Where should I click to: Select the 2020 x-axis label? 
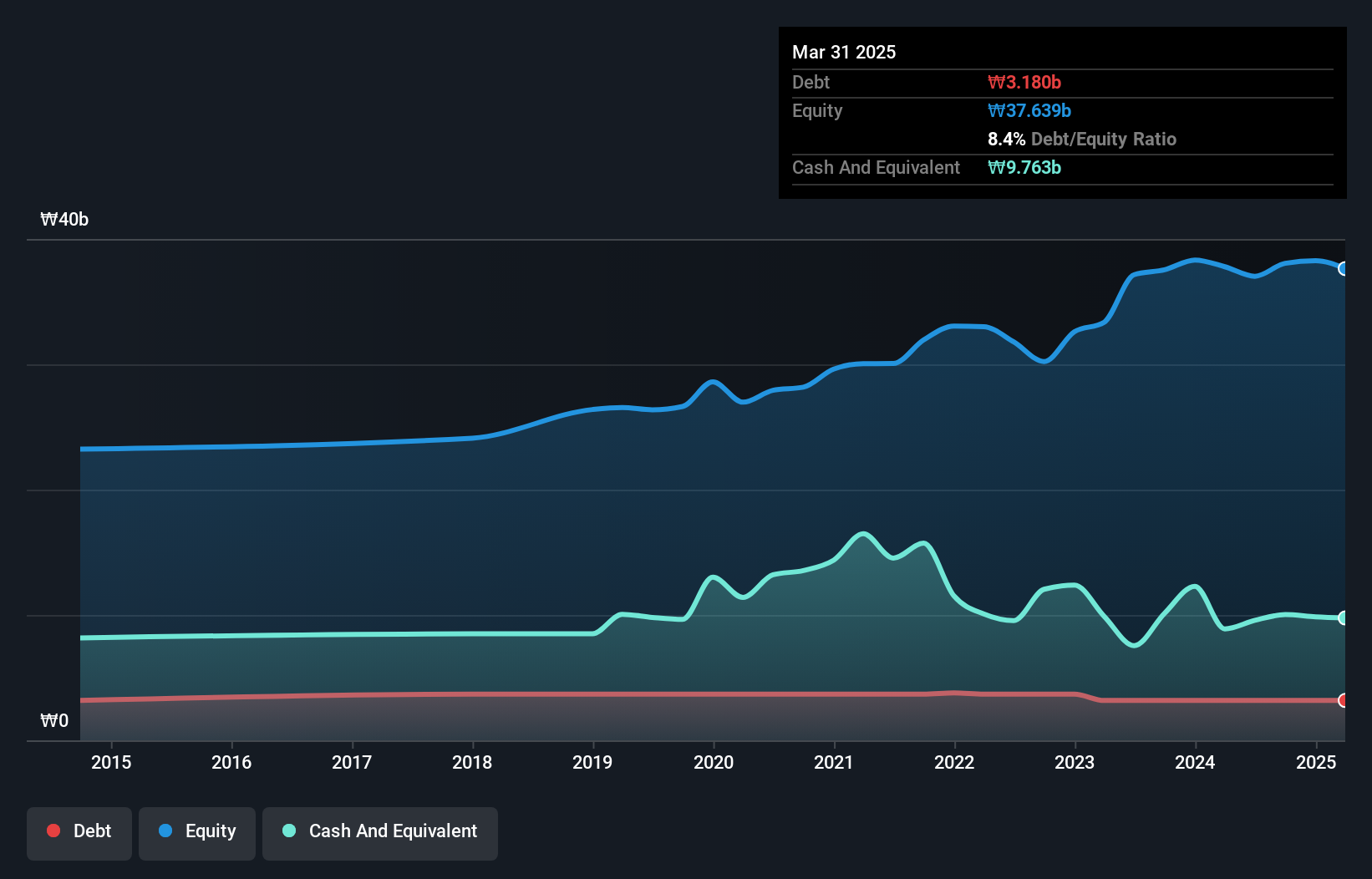pos(714,762)
